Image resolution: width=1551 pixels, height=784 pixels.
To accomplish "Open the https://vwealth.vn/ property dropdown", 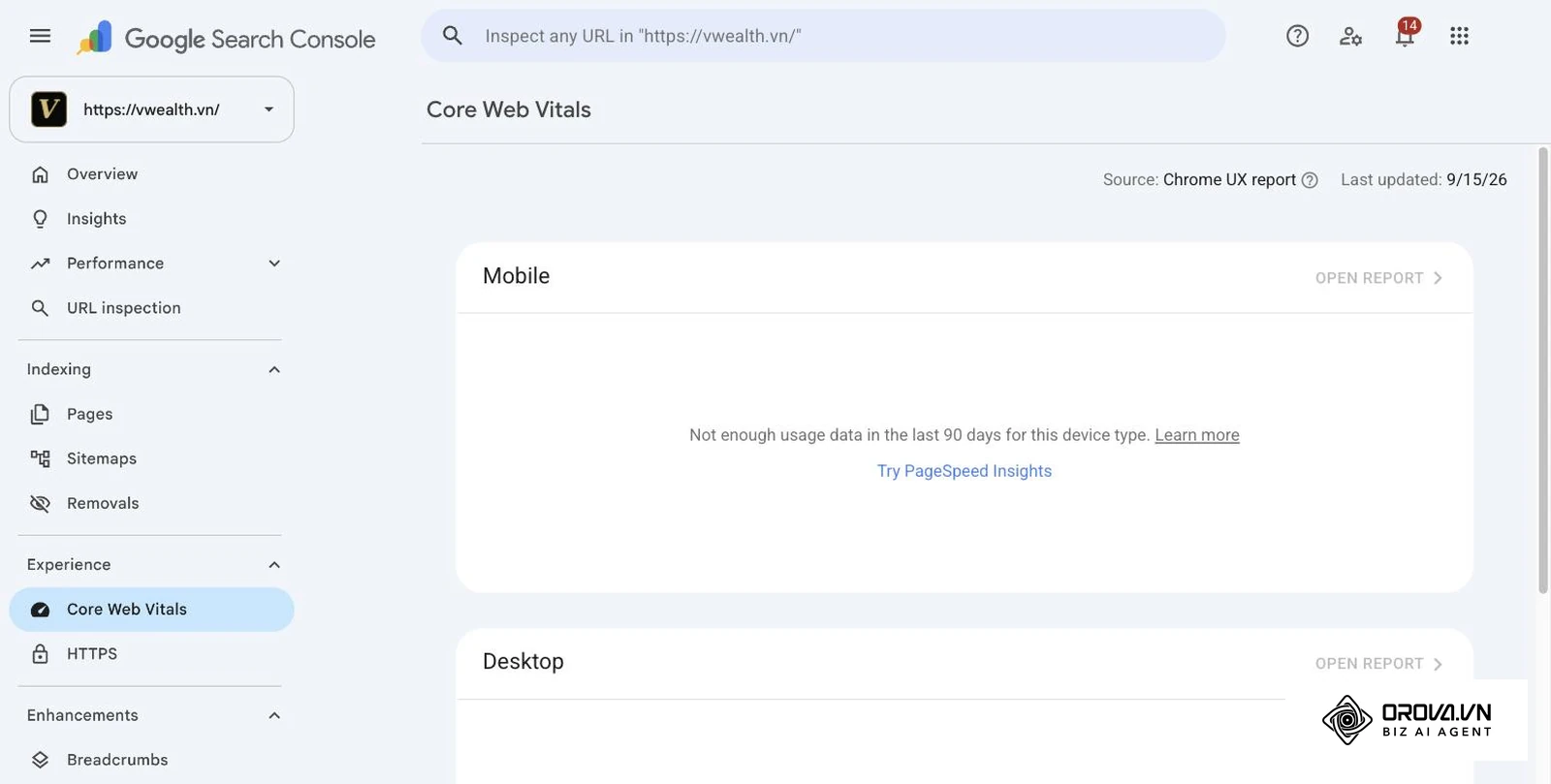I will tap(152, 110).
